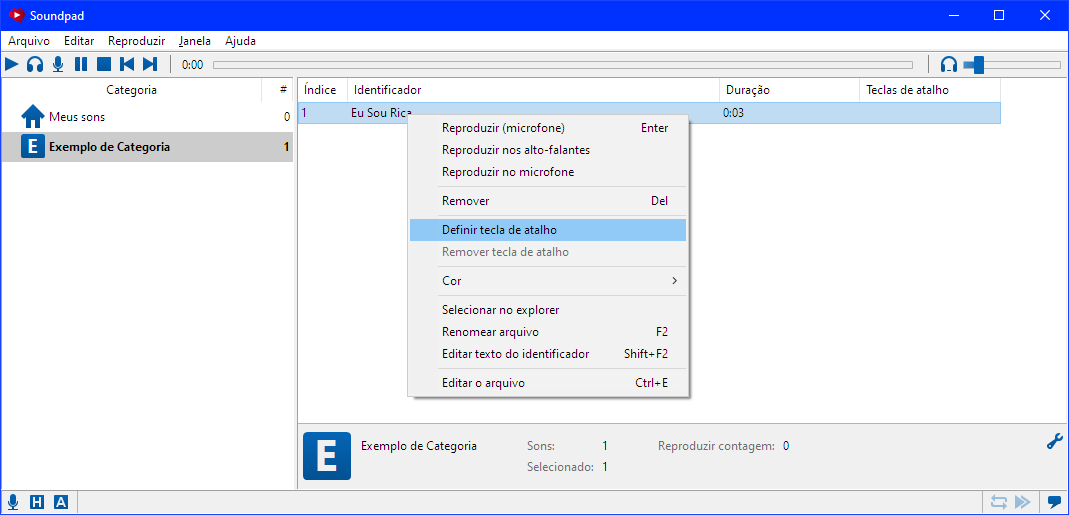Skip to the previous sound

click(127, 64)
